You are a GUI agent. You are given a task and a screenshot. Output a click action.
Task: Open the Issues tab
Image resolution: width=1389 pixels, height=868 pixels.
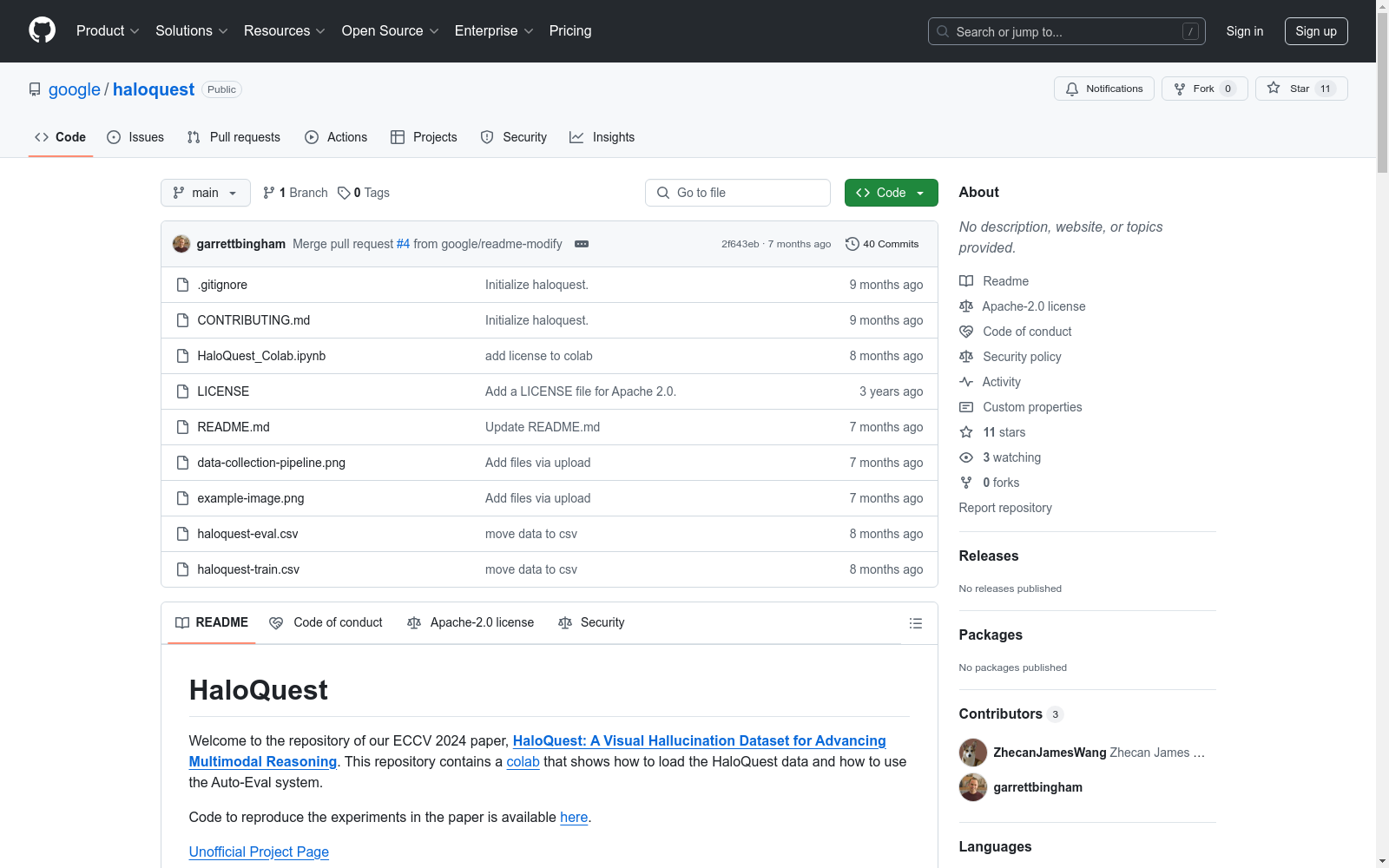[x=135, y=137]
